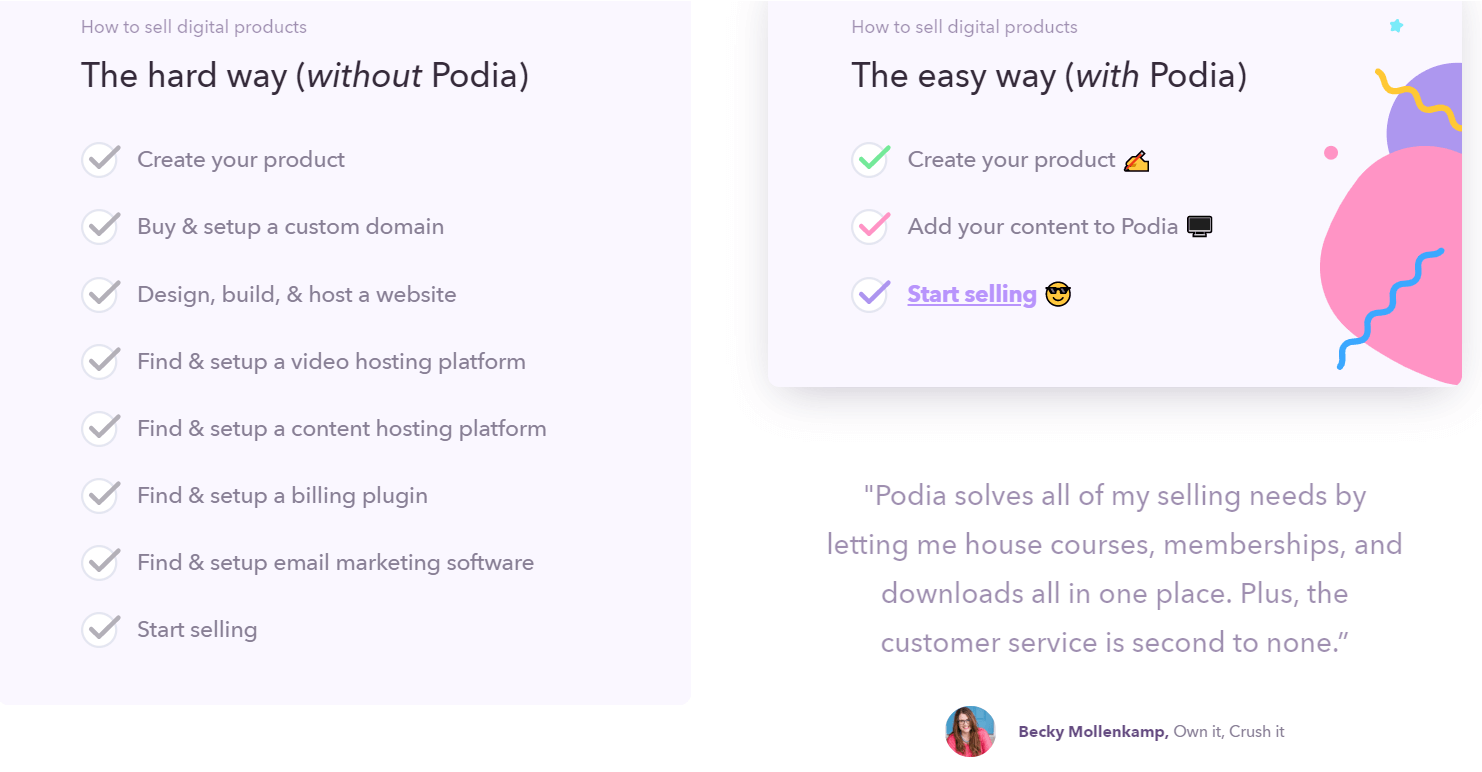The height and width of the screenshot is (772, 1482).
Task: Click gray checkmark for Buy & setup a custom domain
Action: (x=100, y=227)
